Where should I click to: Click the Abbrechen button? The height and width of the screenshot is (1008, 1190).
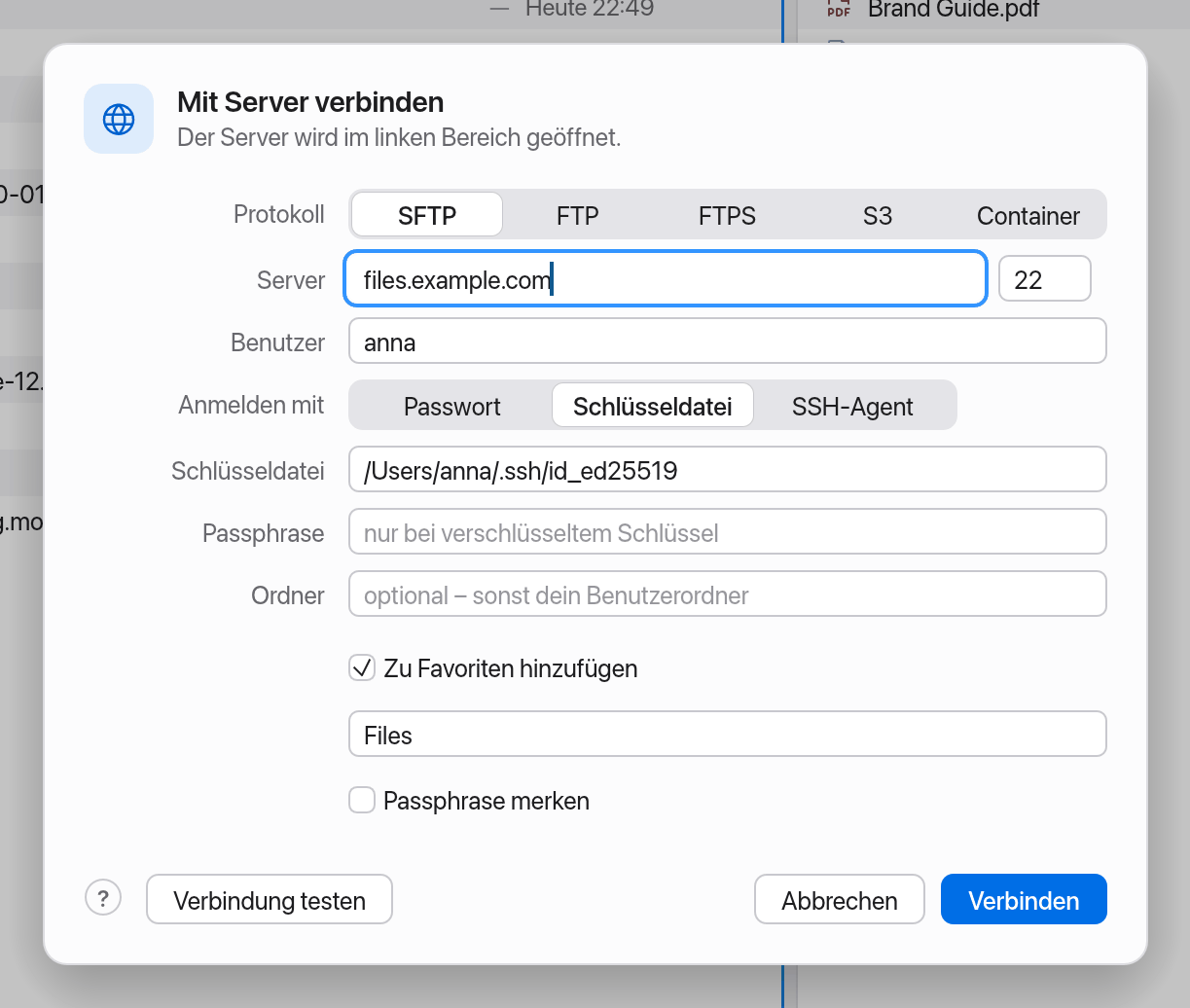tap(840, 900)
